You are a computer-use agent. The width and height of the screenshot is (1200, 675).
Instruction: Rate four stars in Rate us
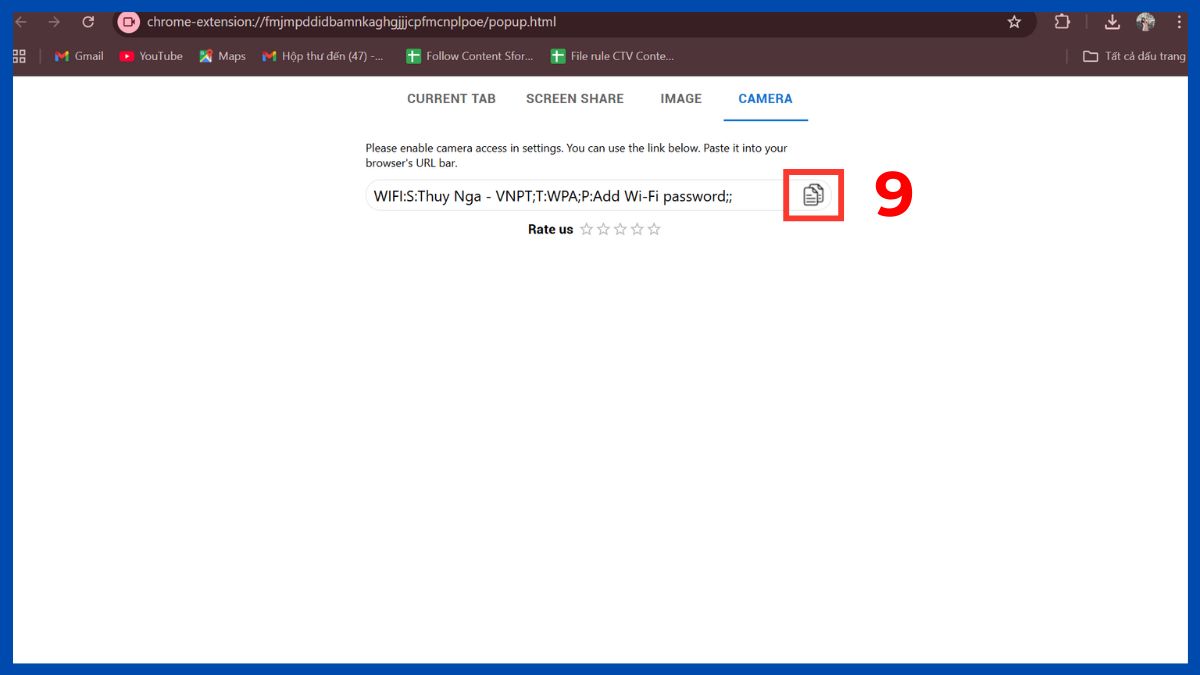click(x=637, y=229)
